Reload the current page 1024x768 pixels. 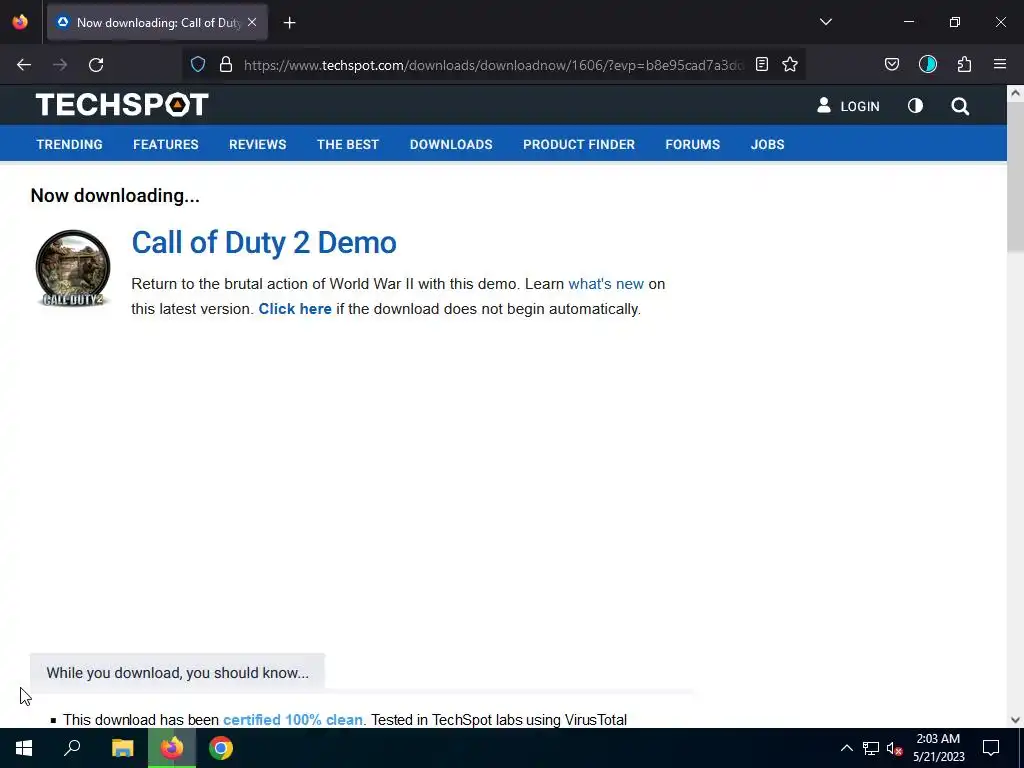coord(96,65)
